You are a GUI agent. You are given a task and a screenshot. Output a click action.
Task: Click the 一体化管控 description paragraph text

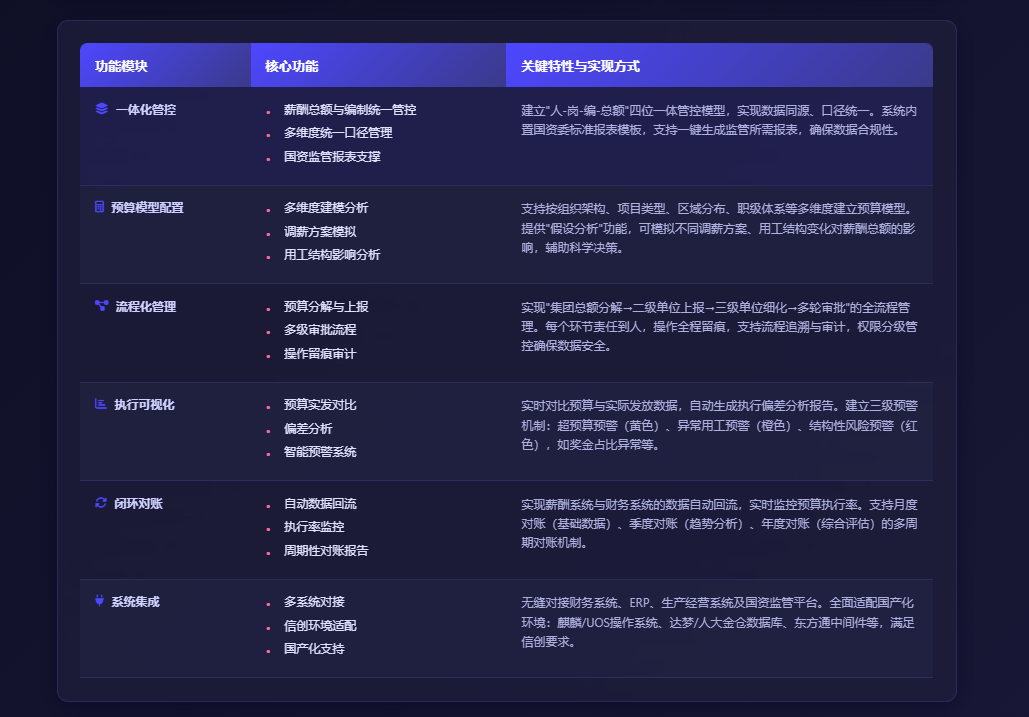pyautogui.click(x=718, y=120)
